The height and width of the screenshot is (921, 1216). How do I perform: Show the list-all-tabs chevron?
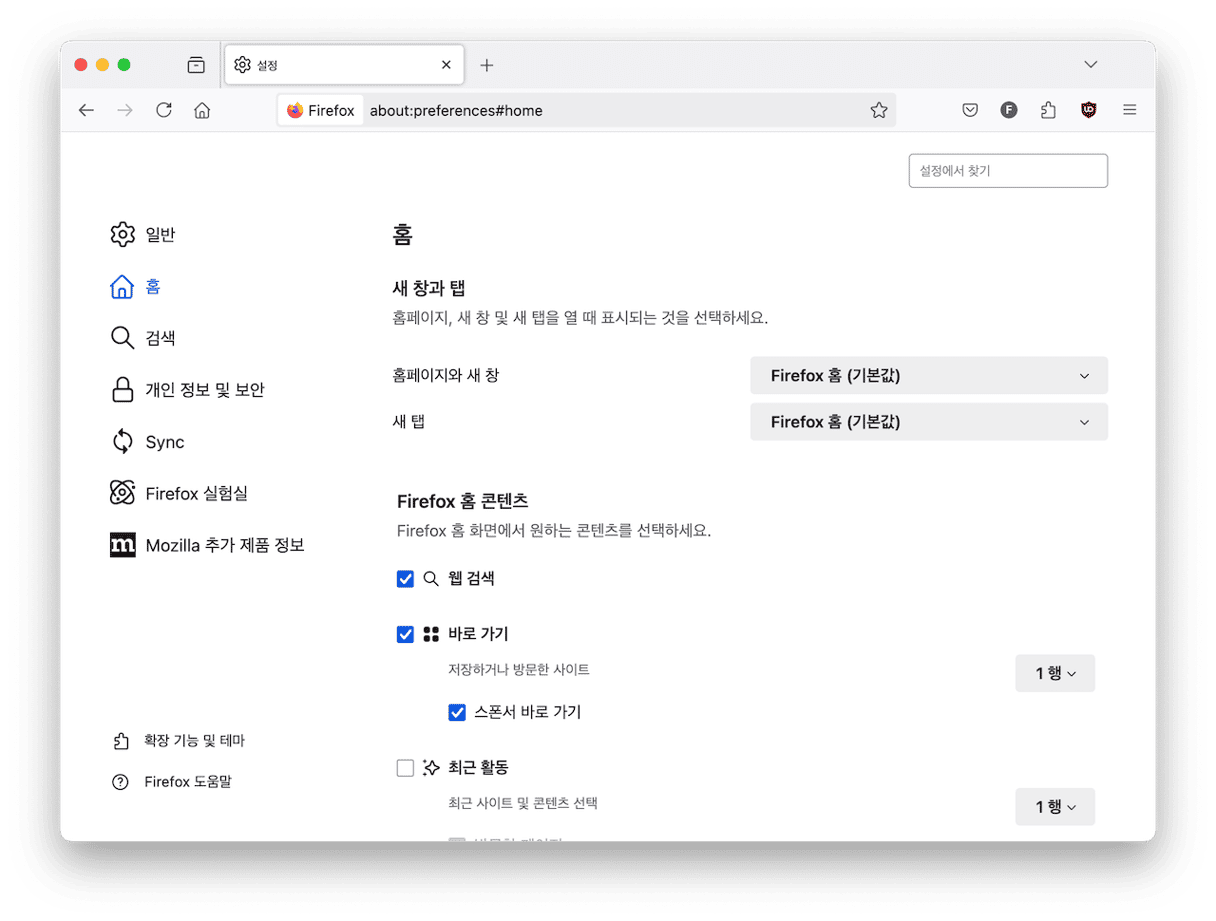click(1091, 65)
